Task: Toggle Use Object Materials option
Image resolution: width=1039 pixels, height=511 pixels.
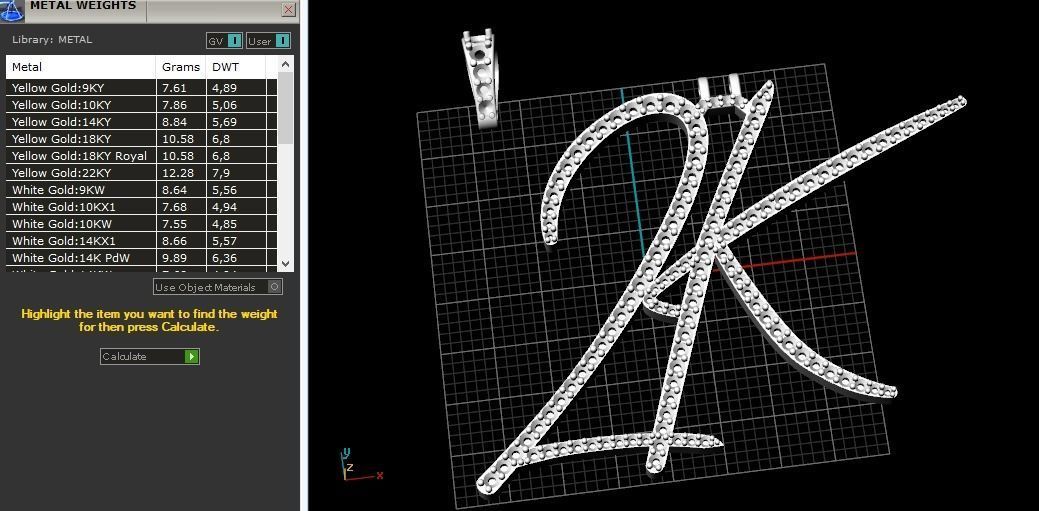Action: 218,287
